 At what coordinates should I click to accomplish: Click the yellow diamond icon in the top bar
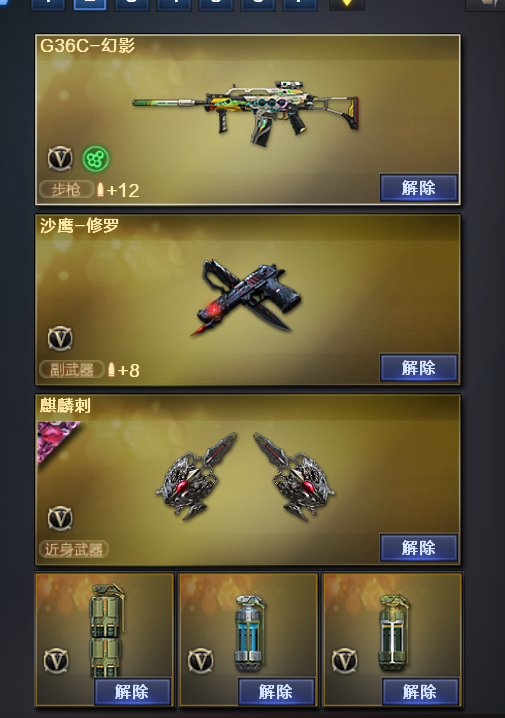point(347,4)
